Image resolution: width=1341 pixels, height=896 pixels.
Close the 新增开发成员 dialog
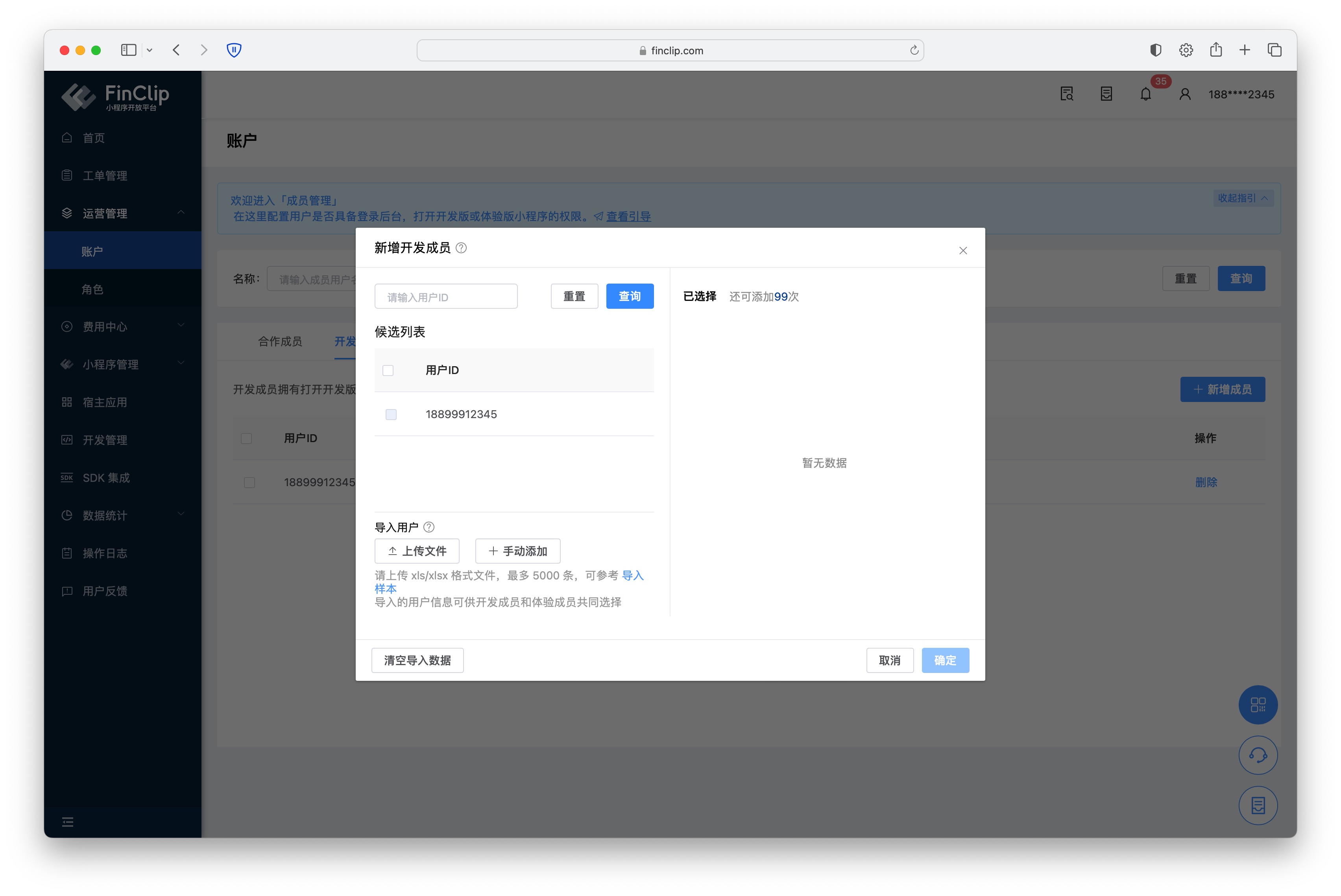pos(962,251)
